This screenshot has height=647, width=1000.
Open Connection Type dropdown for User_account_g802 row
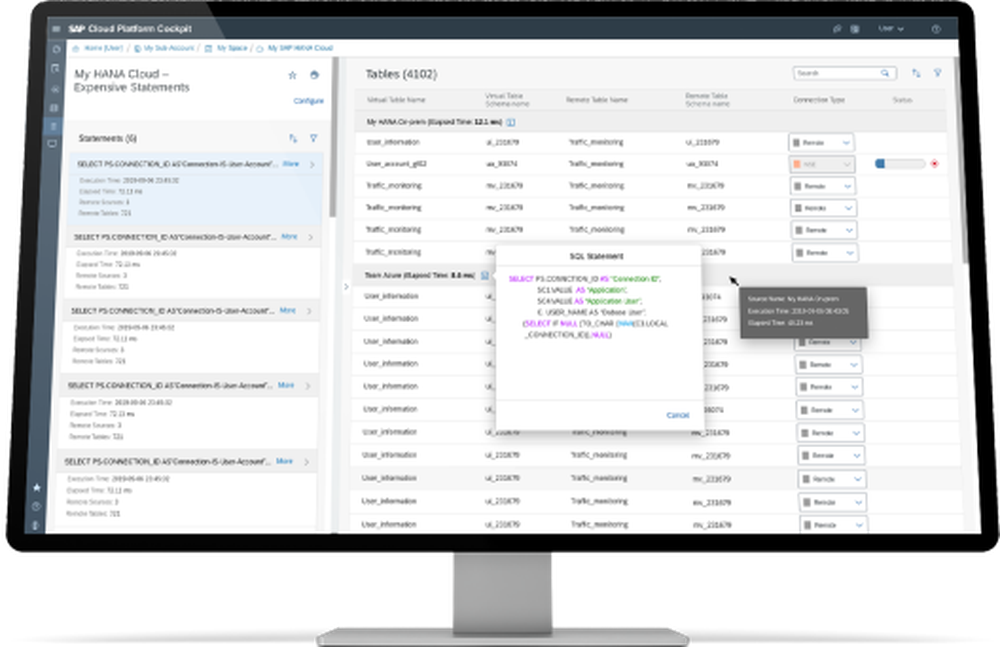pyautogui.click(x=822, y=165)
